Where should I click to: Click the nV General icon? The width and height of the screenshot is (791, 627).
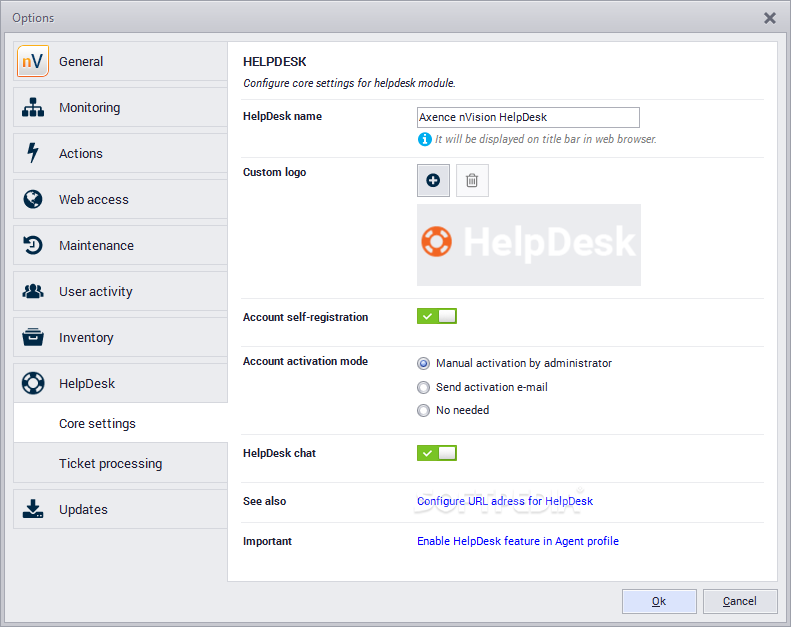click(33, 61)
